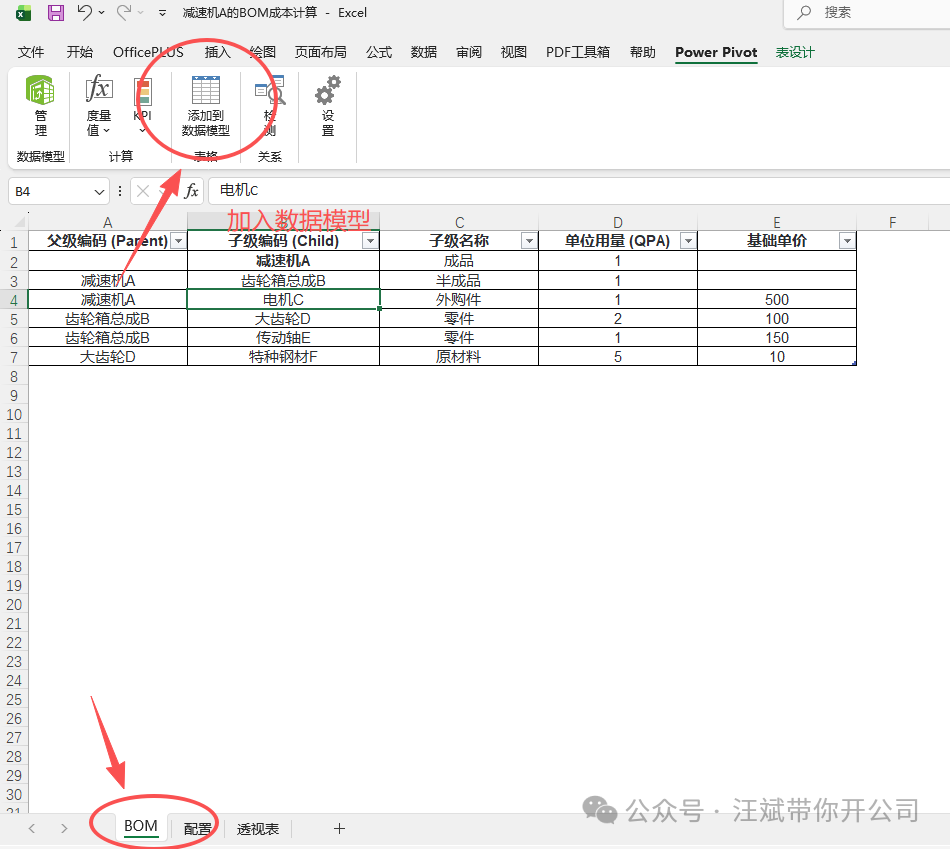
Task: Select cell containing 特种钢材F
Action: point(283,357)
